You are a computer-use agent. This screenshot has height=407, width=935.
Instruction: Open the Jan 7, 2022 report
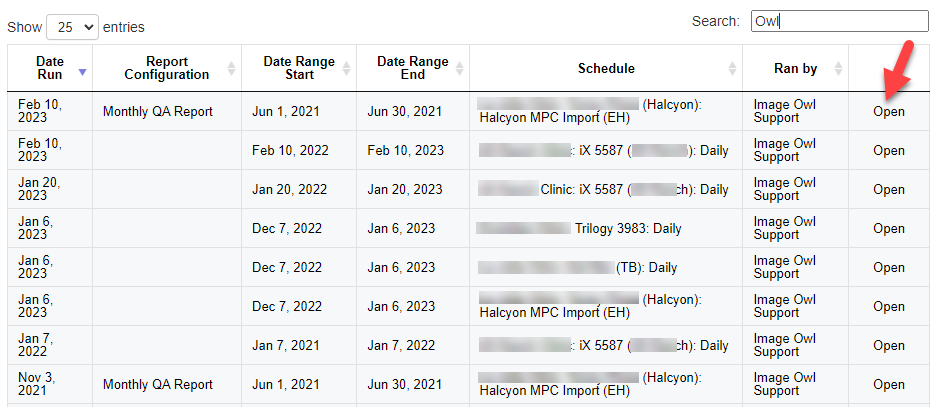pos(888,346)
